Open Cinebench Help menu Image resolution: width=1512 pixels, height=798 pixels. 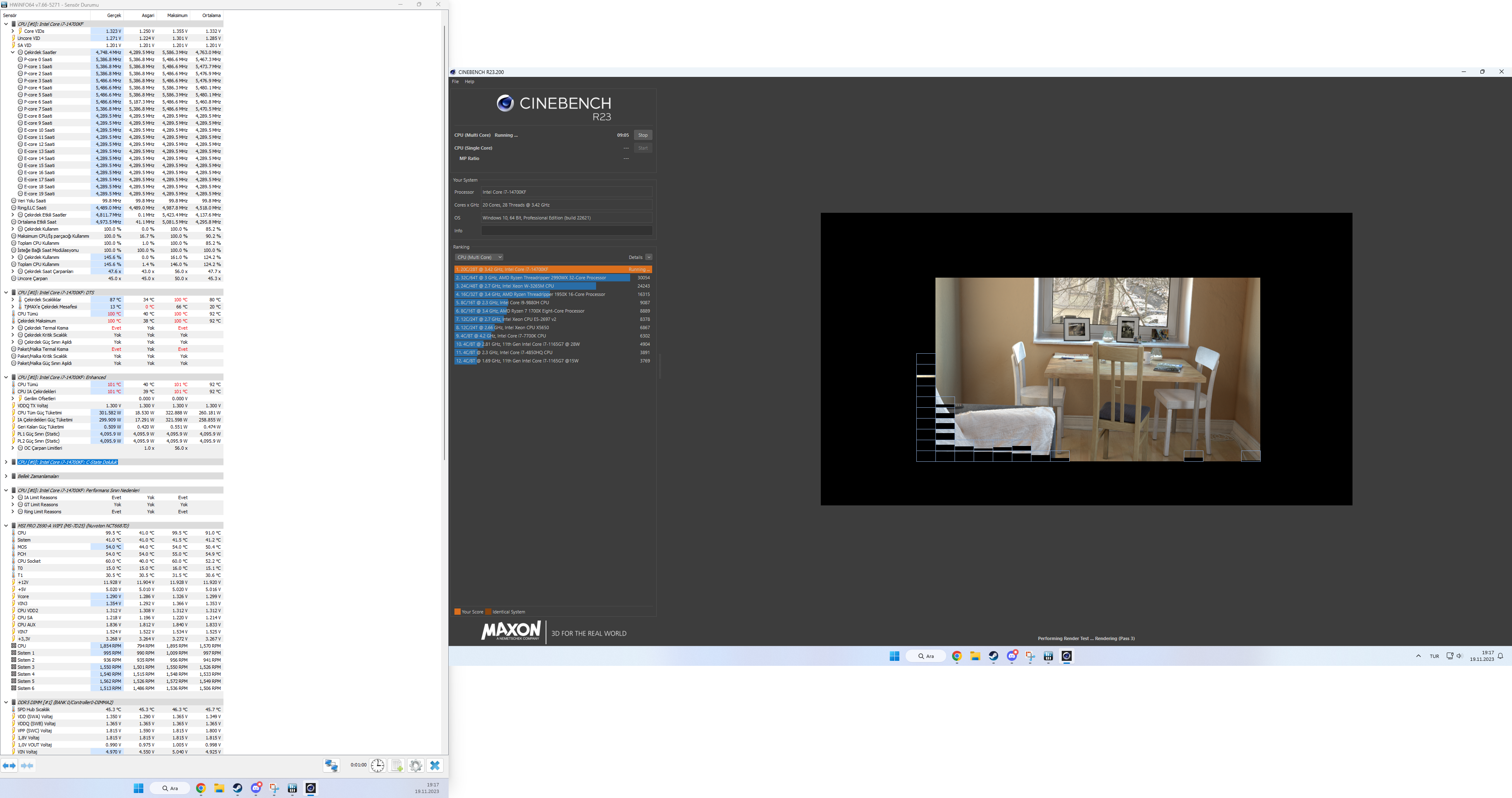pyautogui.click(x=469, y=81)
